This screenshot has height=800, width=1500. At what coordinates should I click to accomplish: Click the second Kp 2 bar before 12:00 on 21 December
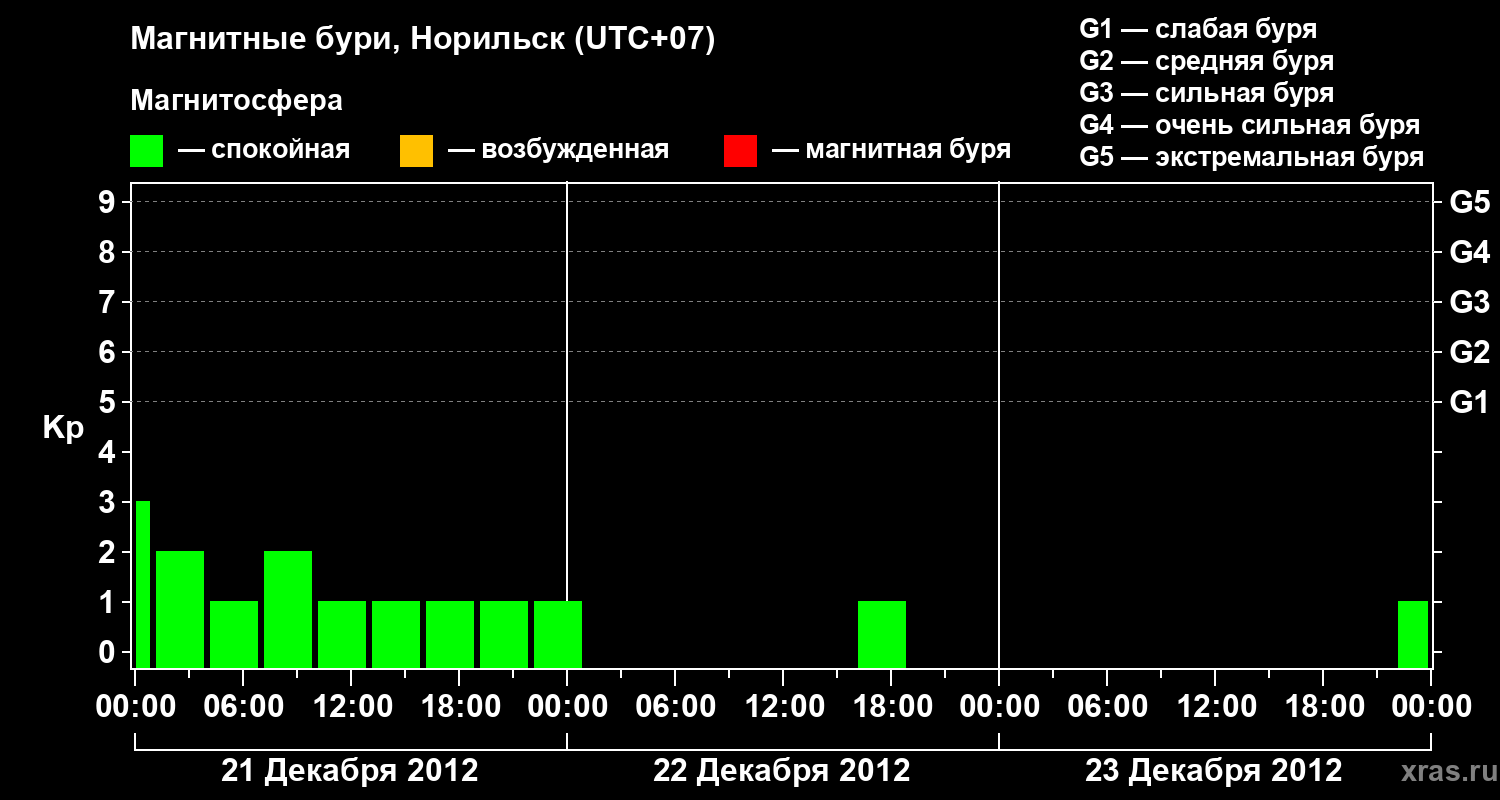[x=288, y=609]
